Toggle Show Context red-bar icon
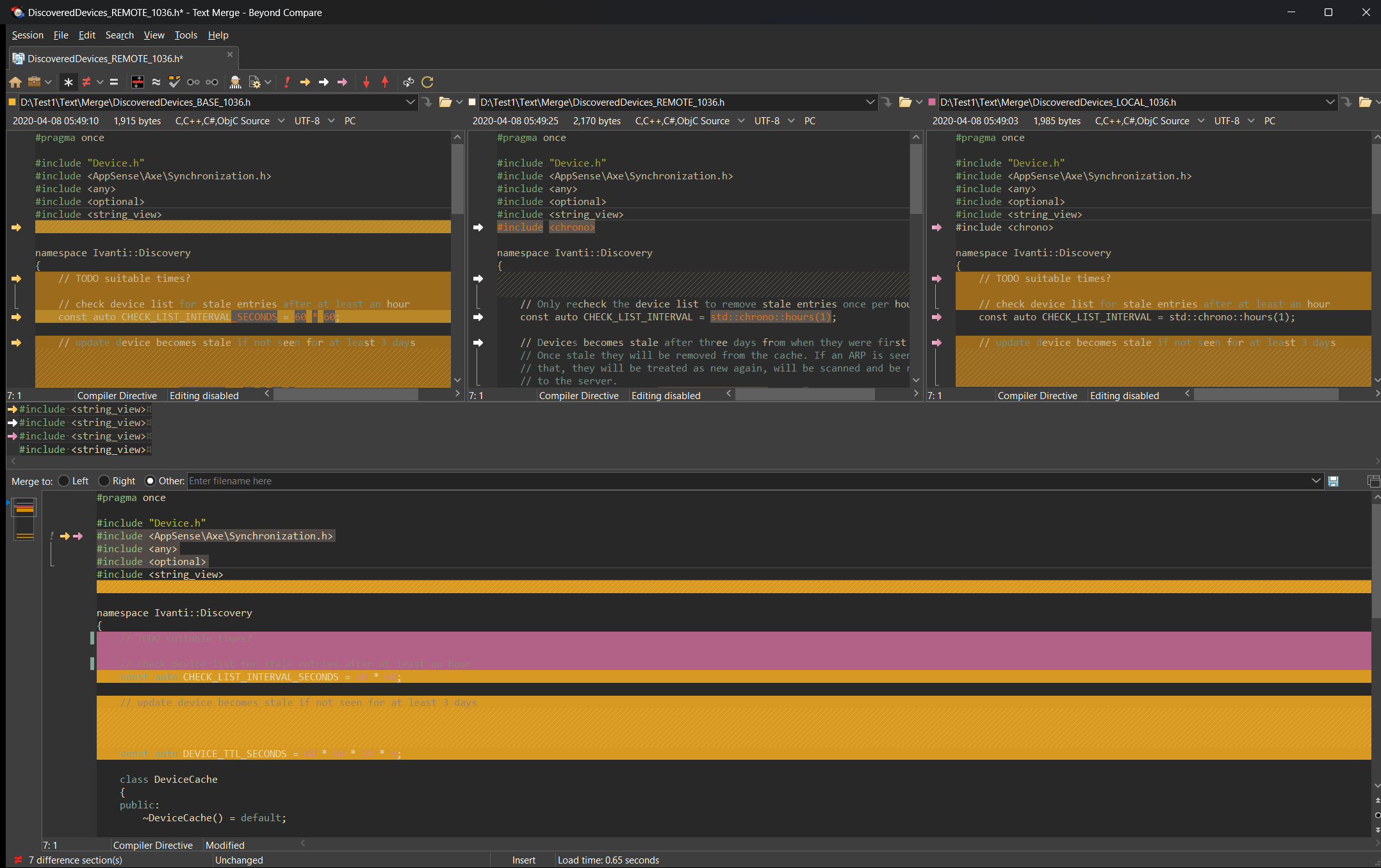The image size is (1381, 868). click(137, 82)
